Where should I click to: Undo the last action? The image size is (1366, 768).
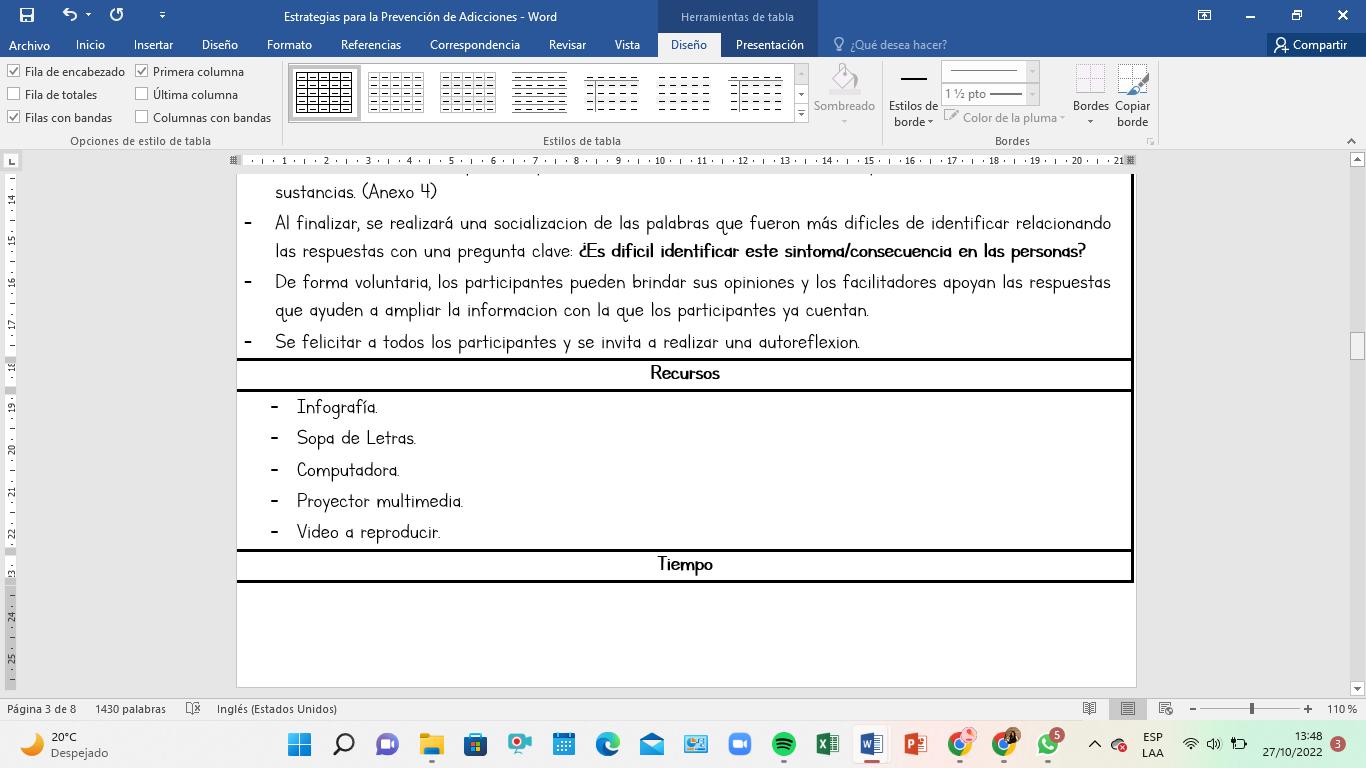pyautogui.click(x=69, y=15)
